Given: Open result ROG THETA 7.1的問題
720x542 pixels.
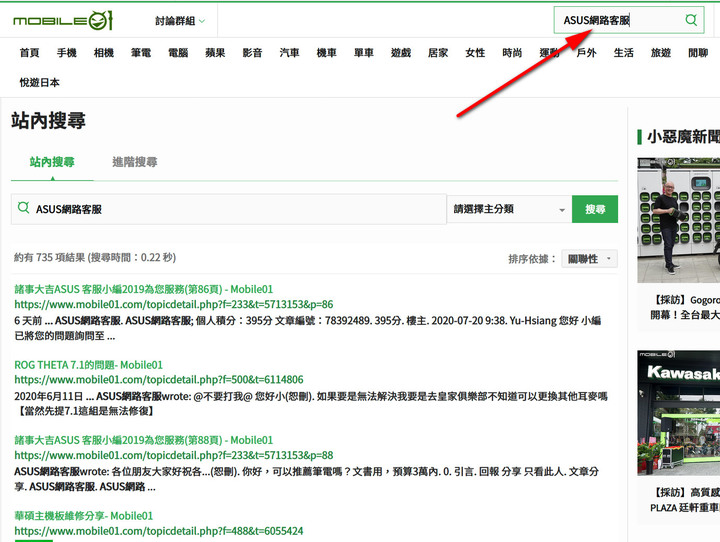Looking at the screenshot, I should click(89, 365).
